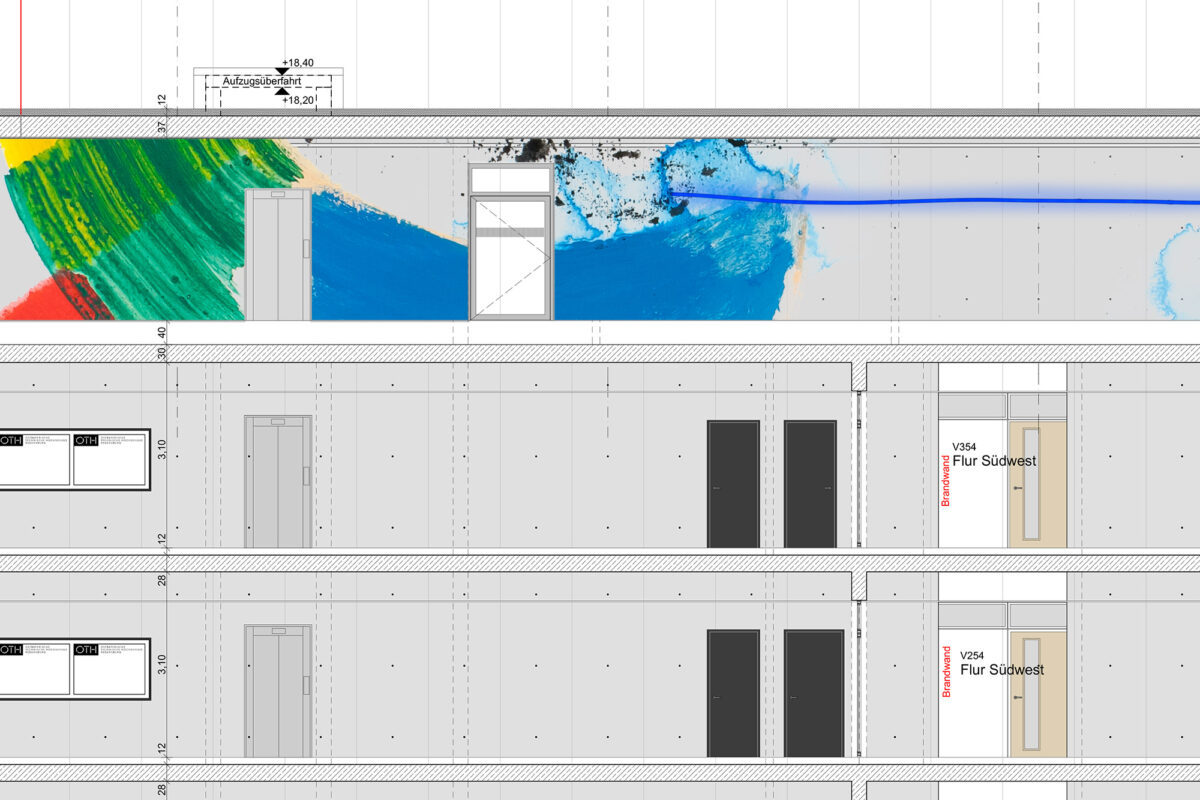Select the V354 Flur Südwest room label
Screen dimensions: 1200x800
tap(993, 455)
